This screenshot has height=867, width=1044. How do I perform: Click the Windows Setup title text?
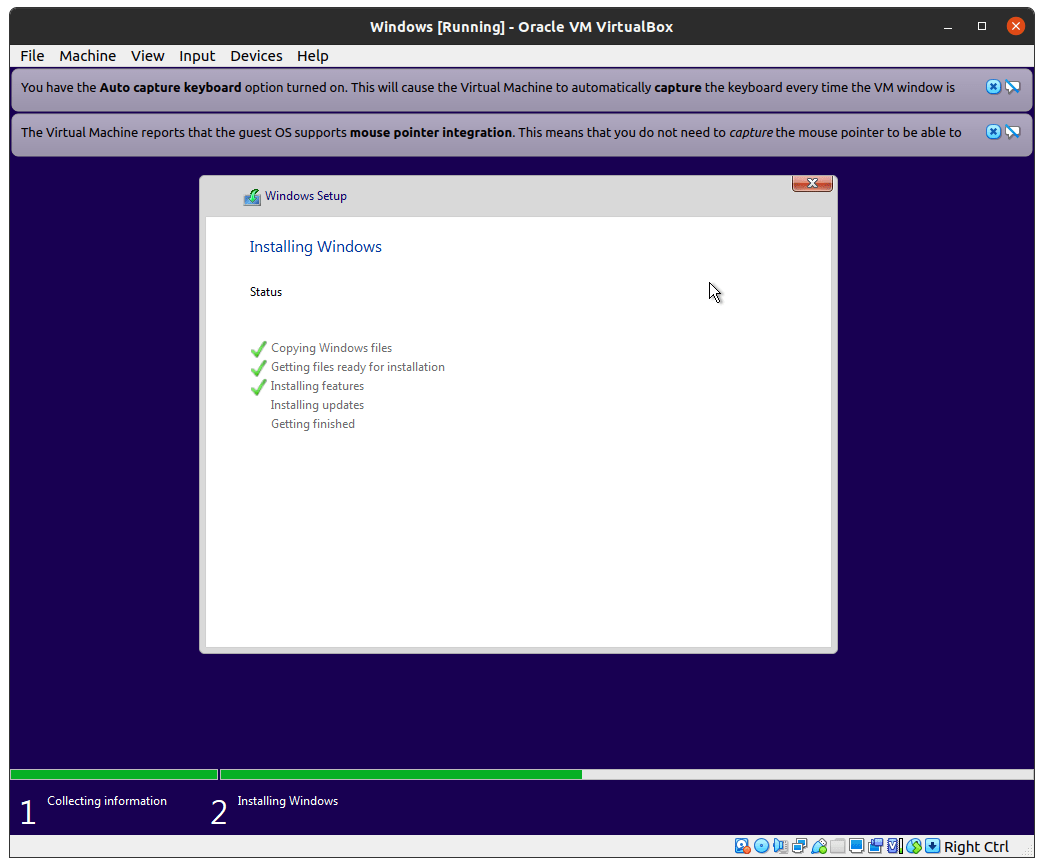306,196
